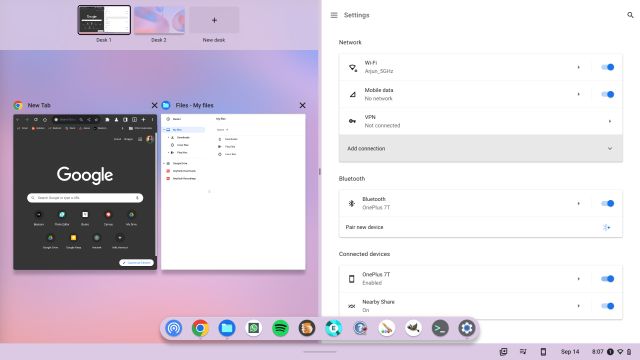
Task: Expand the Add connection dropdown chevron
Action: (610, 149)
